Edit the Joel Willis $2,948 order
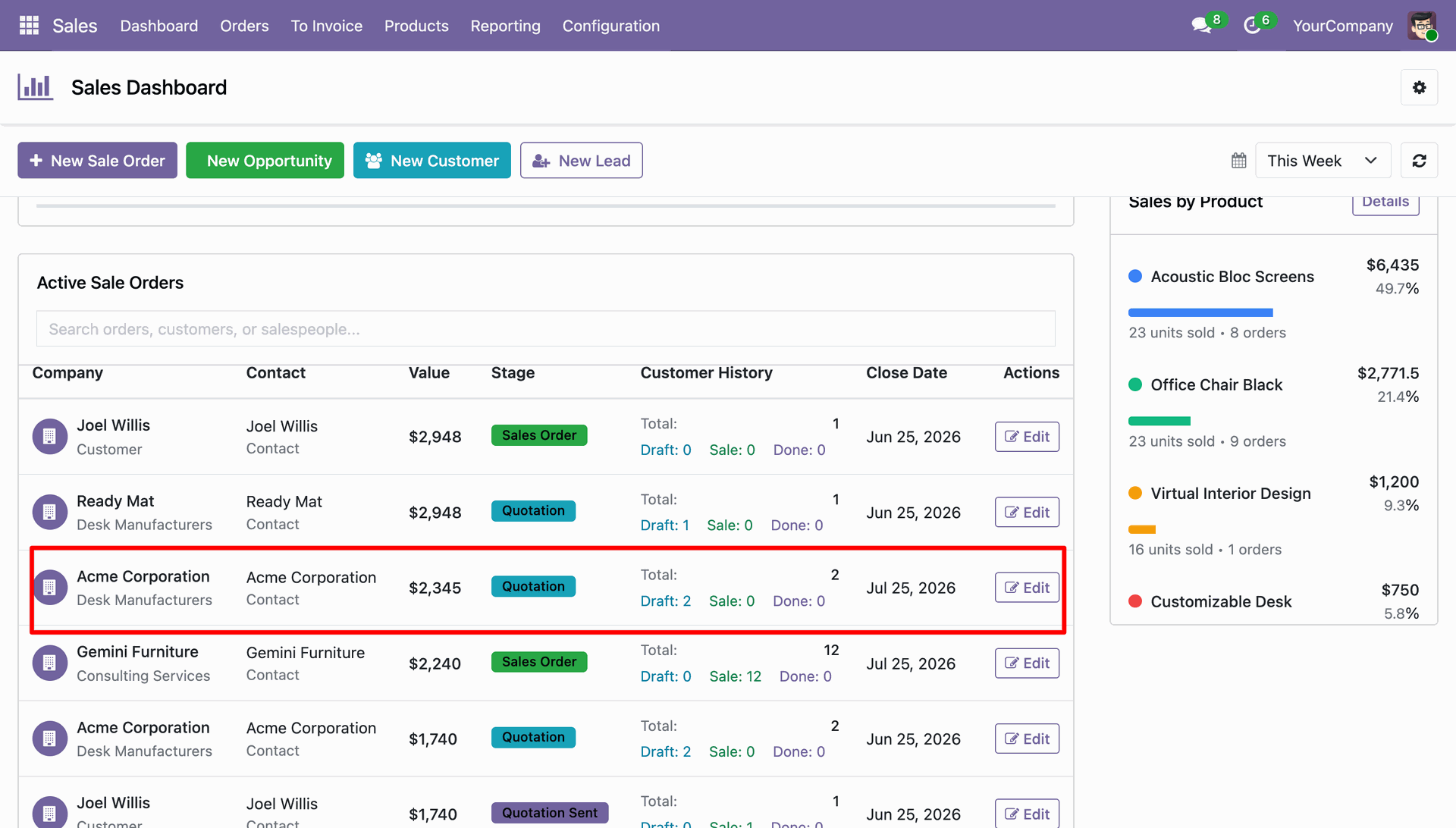The image size is (1456, 828). coord(1027,437)
